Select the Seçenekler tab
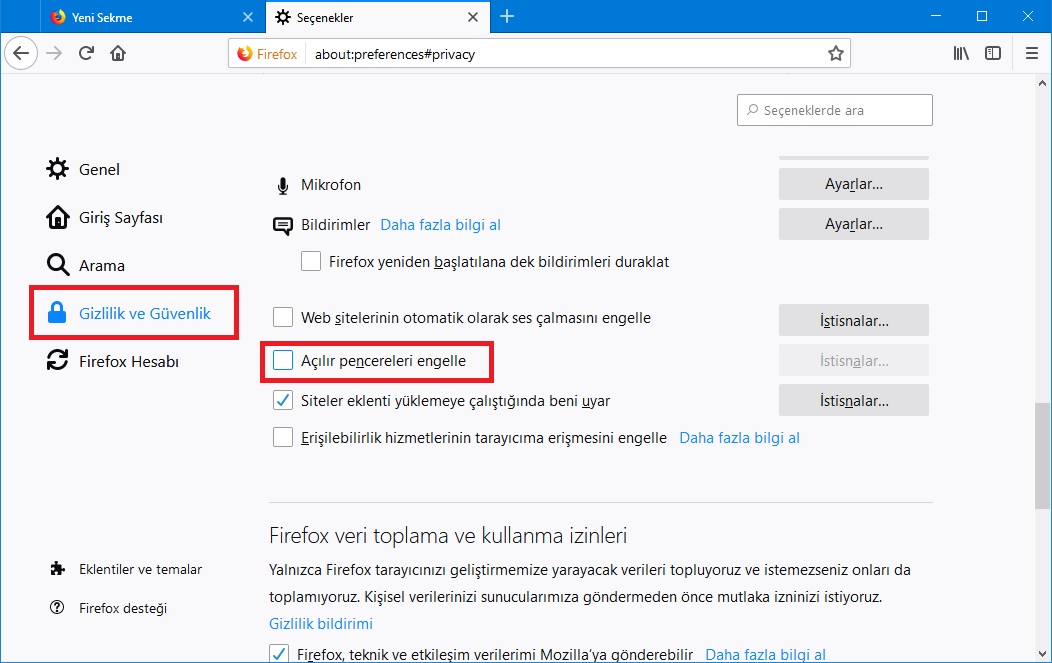 coord(378,17)
